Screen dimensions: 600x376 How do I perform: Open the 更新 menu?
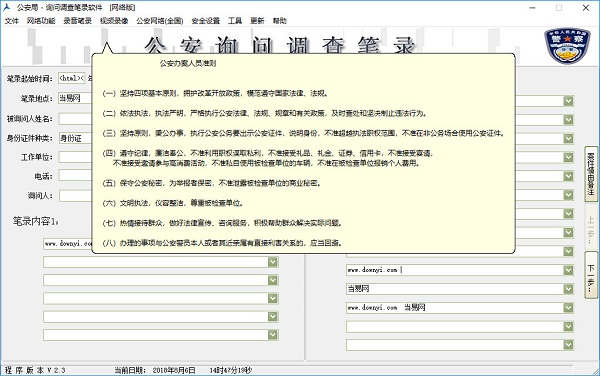click(257, 21)
